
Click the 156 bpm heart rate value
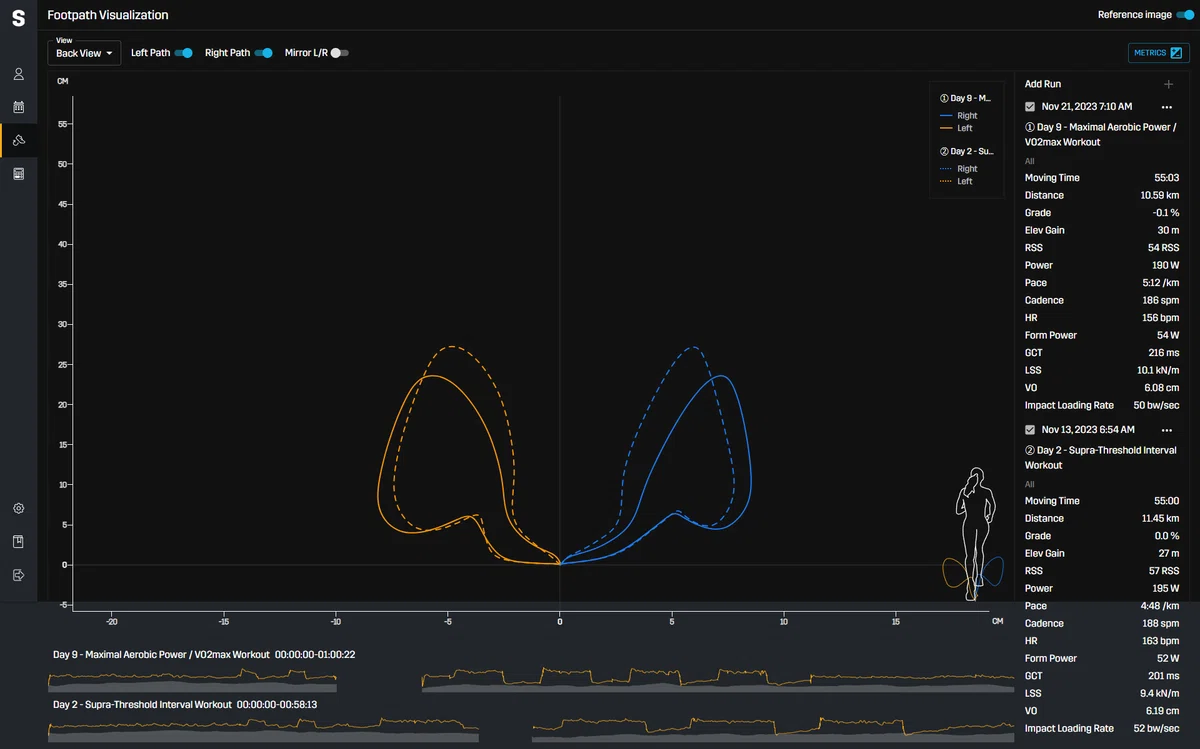click(x=1160, y=318)
